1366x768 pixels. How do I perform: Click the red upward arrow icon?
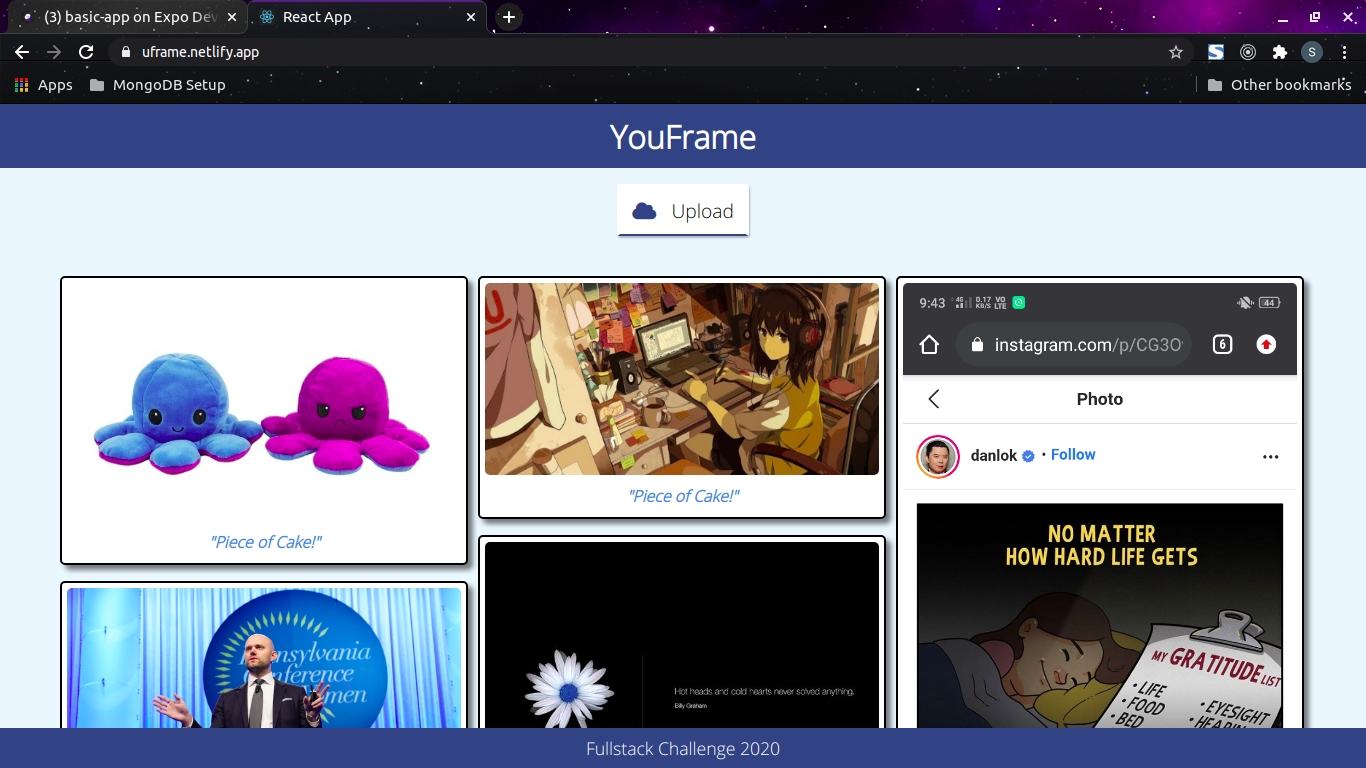(1266, 345)
